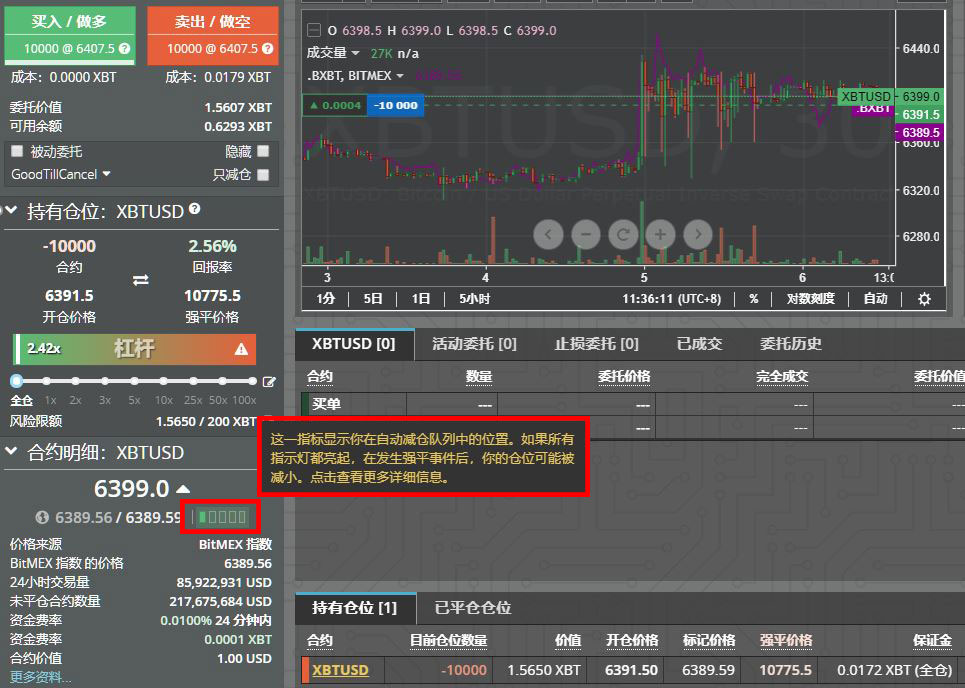Open the help icon on the buy price
965x688 pixels.
[124, 49]
